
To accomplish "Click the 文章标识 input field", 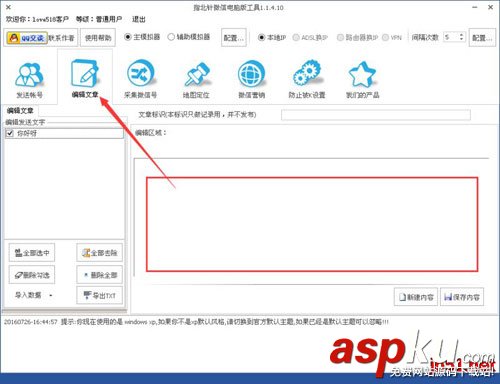I will click(376, 115).
